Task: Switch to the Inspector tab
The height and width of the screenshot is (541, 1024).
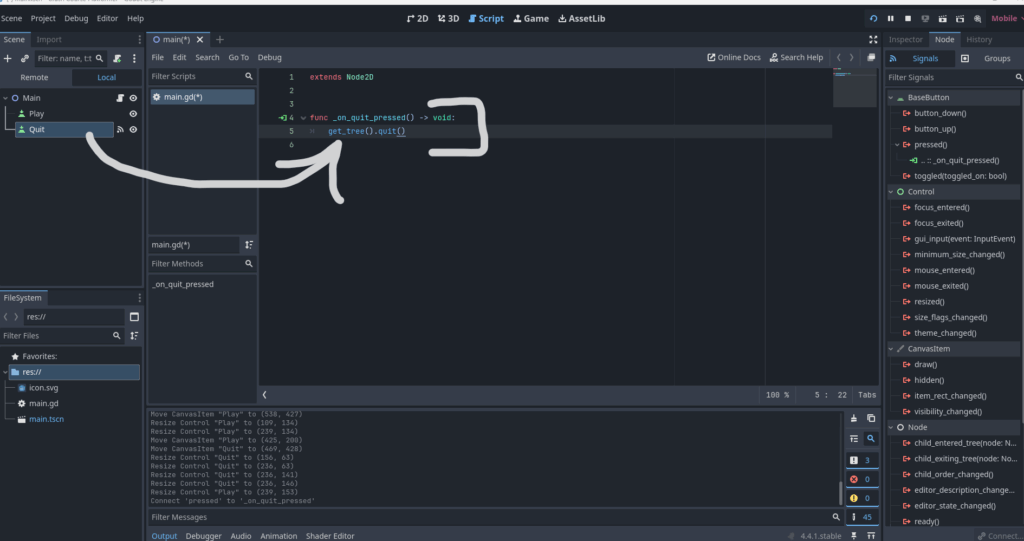Action: 905,39
